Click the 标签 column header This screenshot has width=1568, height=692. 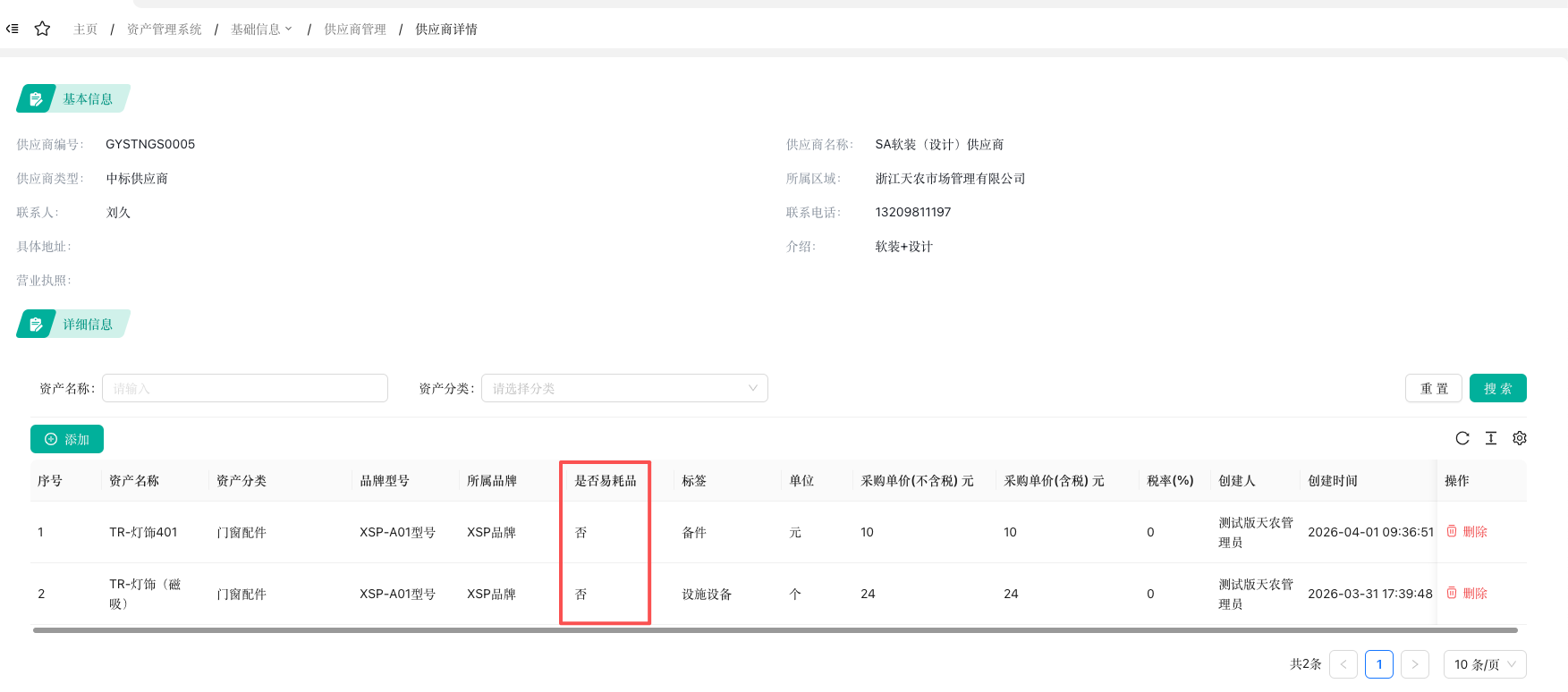tap(694, 481)
